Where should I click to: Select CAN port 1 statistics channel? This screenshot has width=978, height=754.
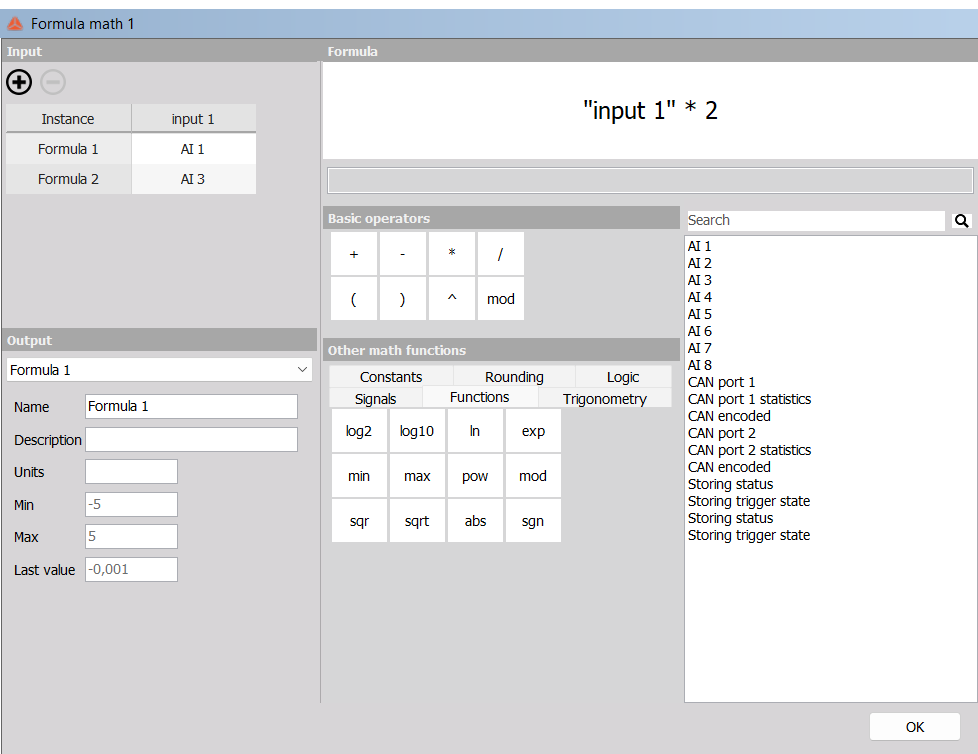750,399
